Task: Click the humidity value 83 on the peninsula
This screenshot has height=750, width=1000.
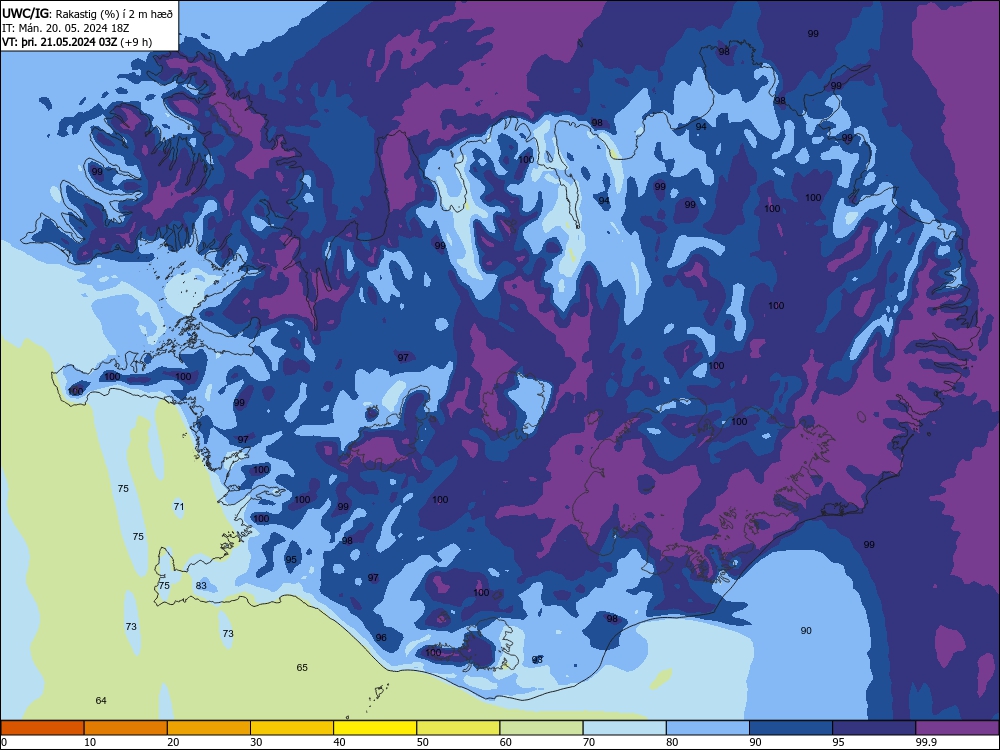Action: (x=201, y=585)
